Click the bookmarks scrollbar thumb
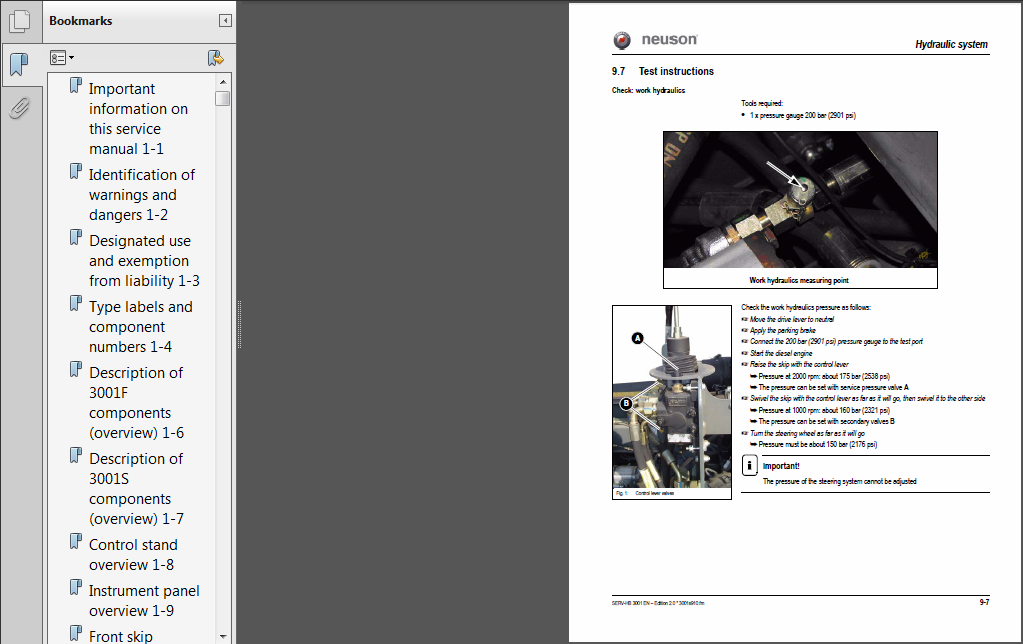The height and width of the screenshot is (644, 1023). coord(223,99)
